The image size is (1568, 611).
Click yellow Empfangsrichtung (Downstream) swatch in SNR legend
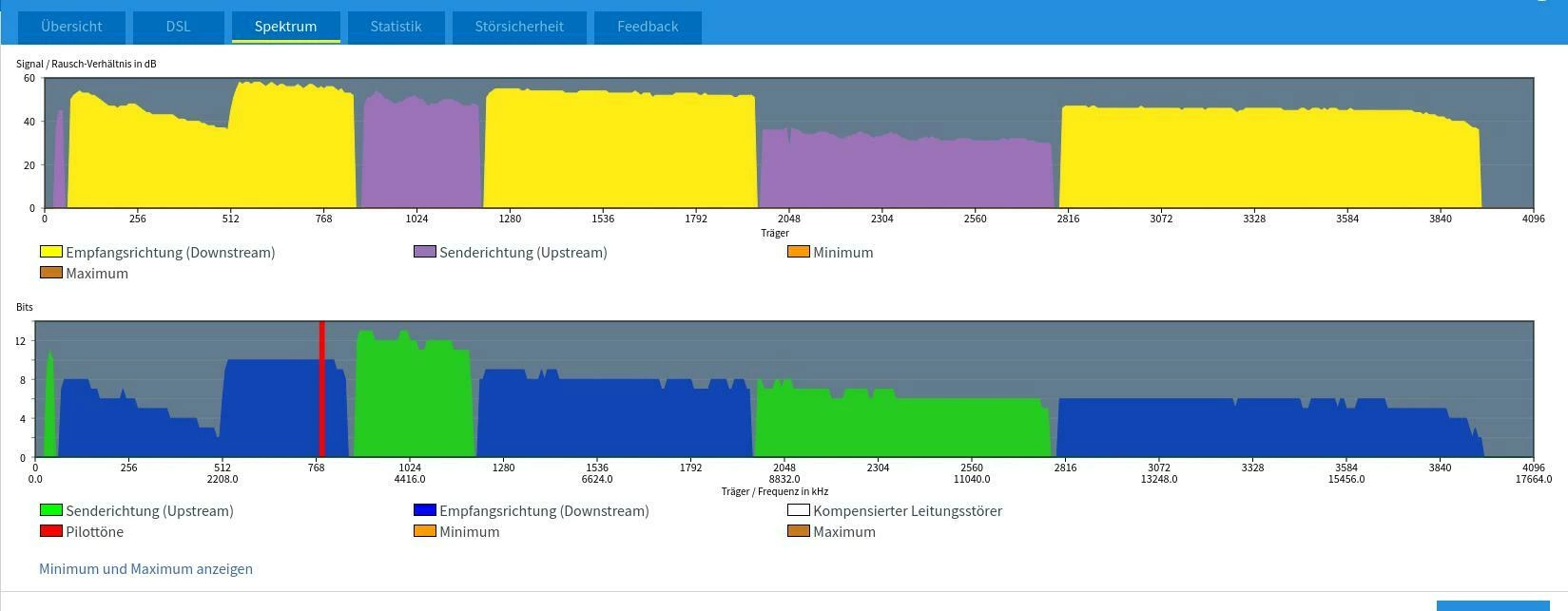point(51,252)
